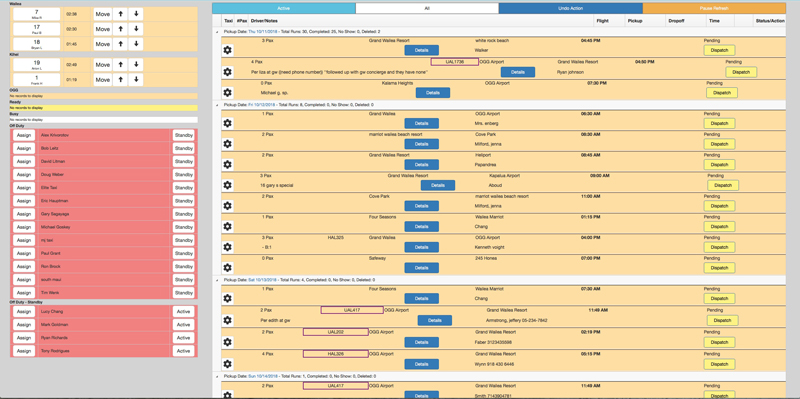
Task: Open gear menu for 11:00 AM Cove Park run
Action: (x=228, y=206)
